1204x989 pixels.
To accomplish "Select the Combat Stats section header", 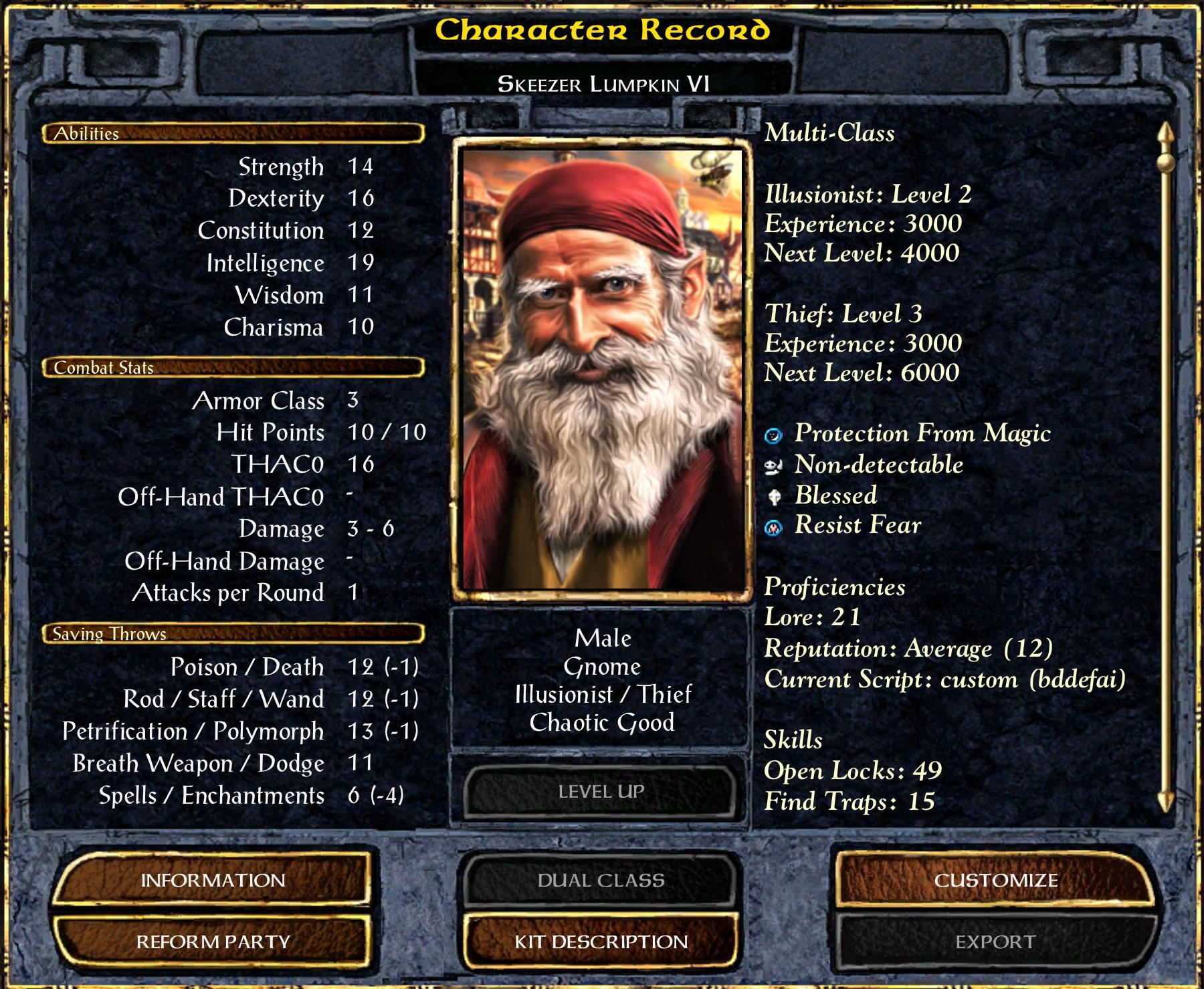I will click(233, 367).
